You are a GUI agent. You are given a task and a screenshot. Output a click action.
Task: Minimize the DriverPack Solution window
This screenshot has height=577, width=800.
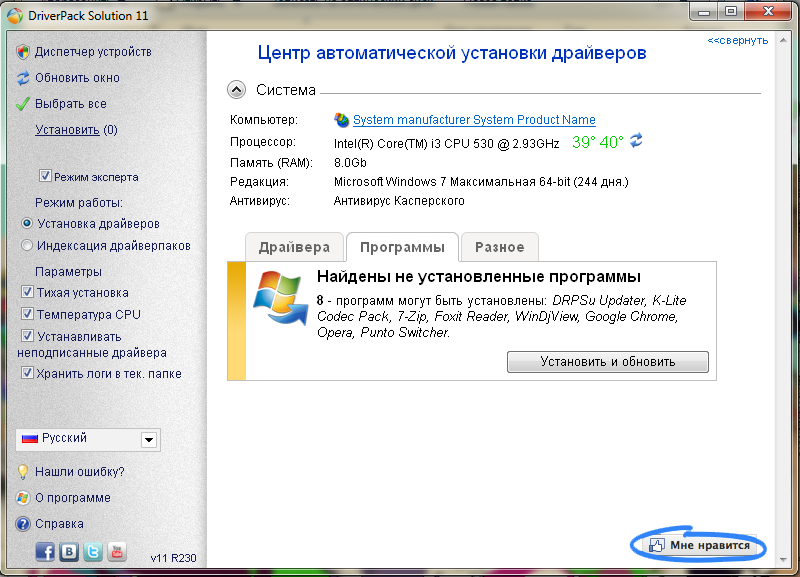click(704, 12)
